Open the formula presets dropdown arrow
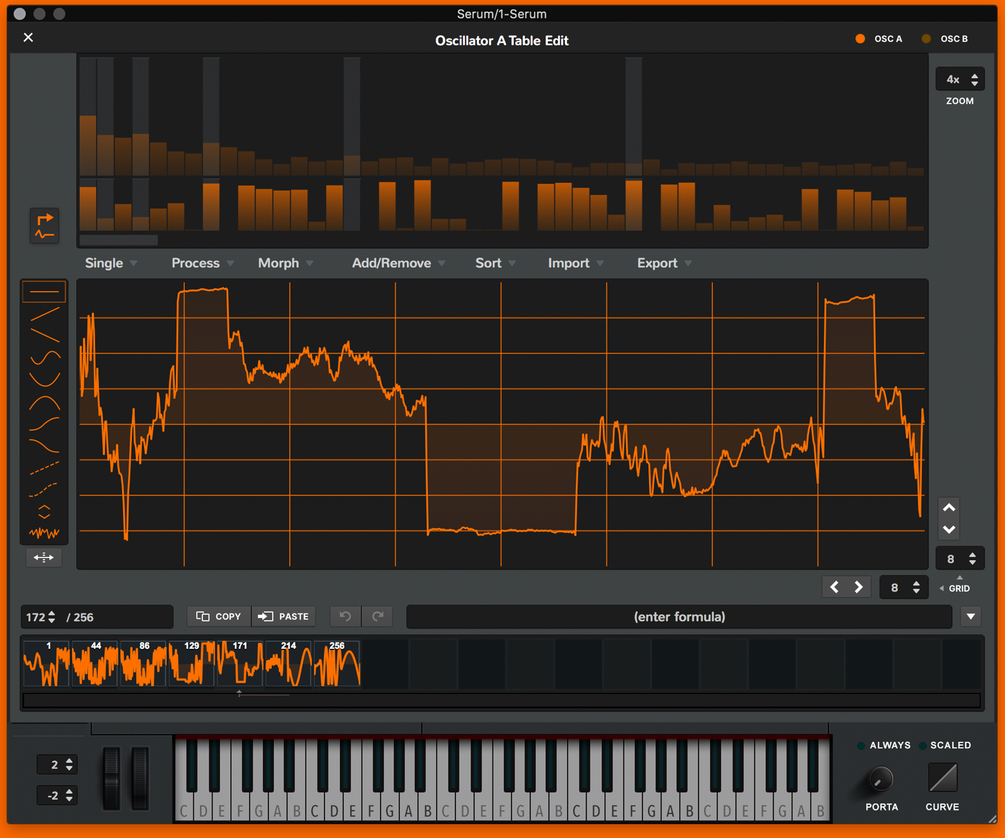This screenshot has width=1005, height=838. (970, 616)
